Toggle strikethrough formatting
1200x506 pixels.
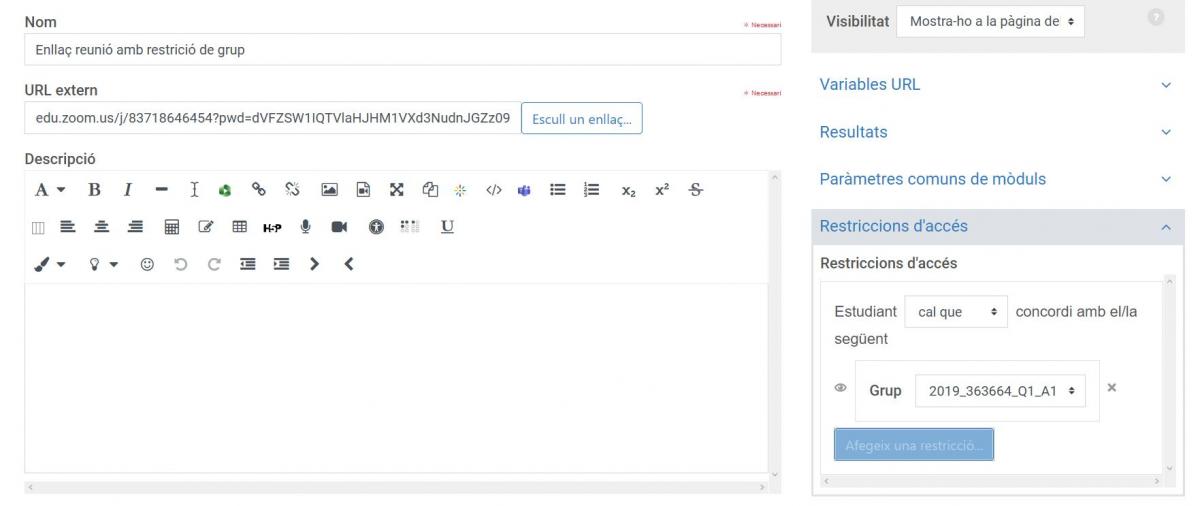(x=695, y=190)
